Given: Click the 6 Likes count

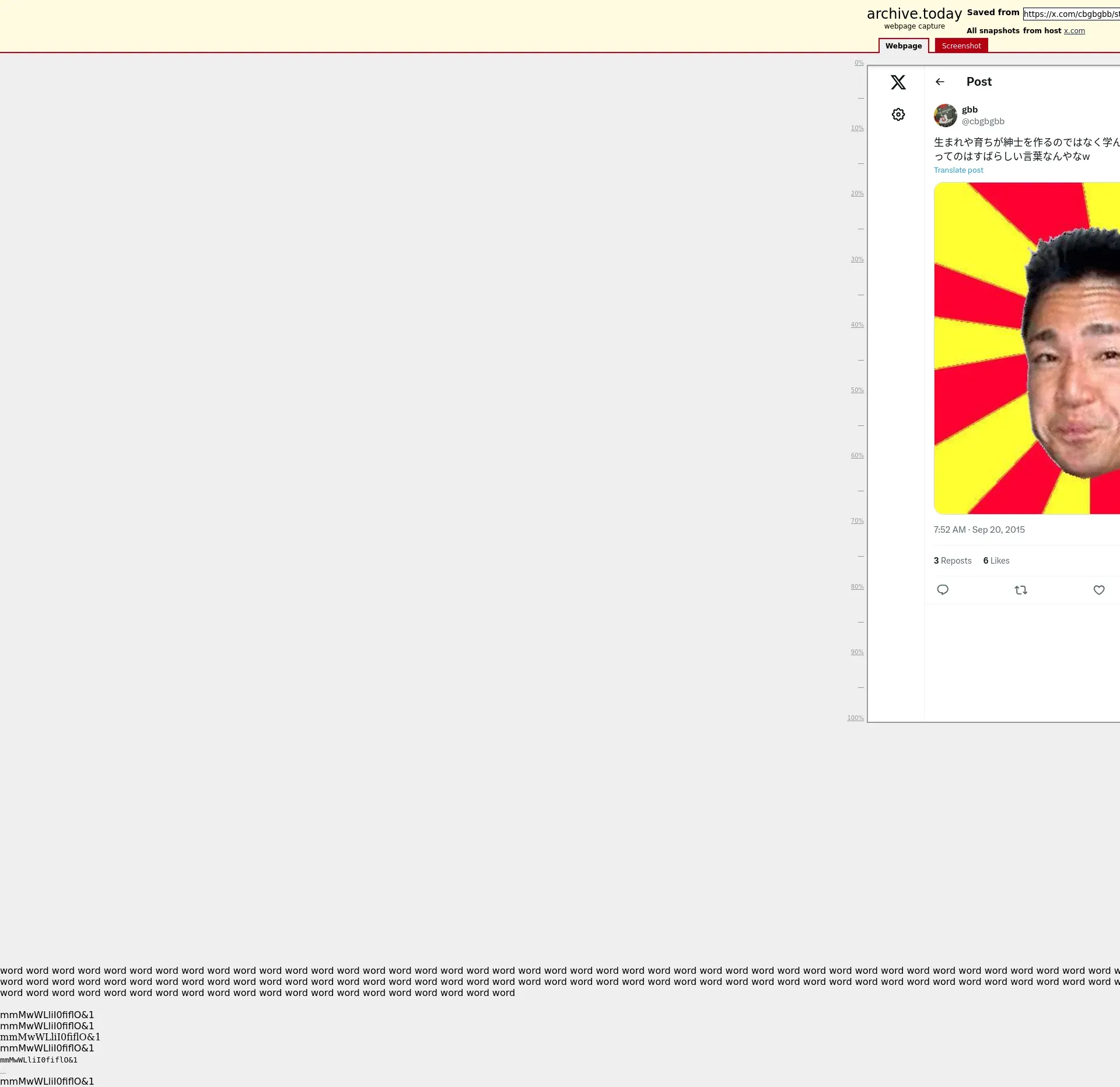Looking at the screenshot, I should [x=996, y=561].
